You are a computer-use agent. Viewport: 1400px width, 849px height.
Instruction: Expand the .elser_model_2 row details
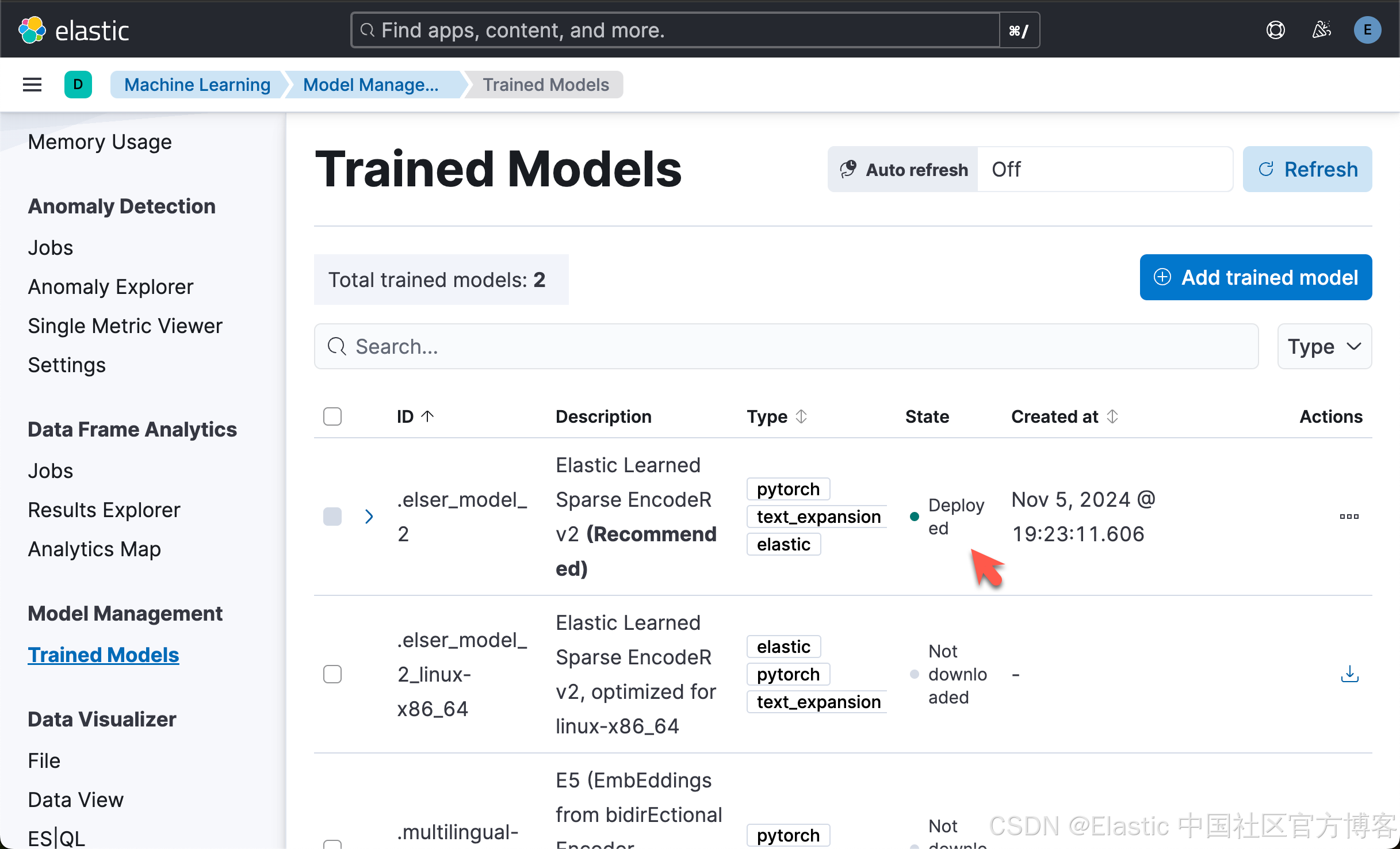point(369,517)
